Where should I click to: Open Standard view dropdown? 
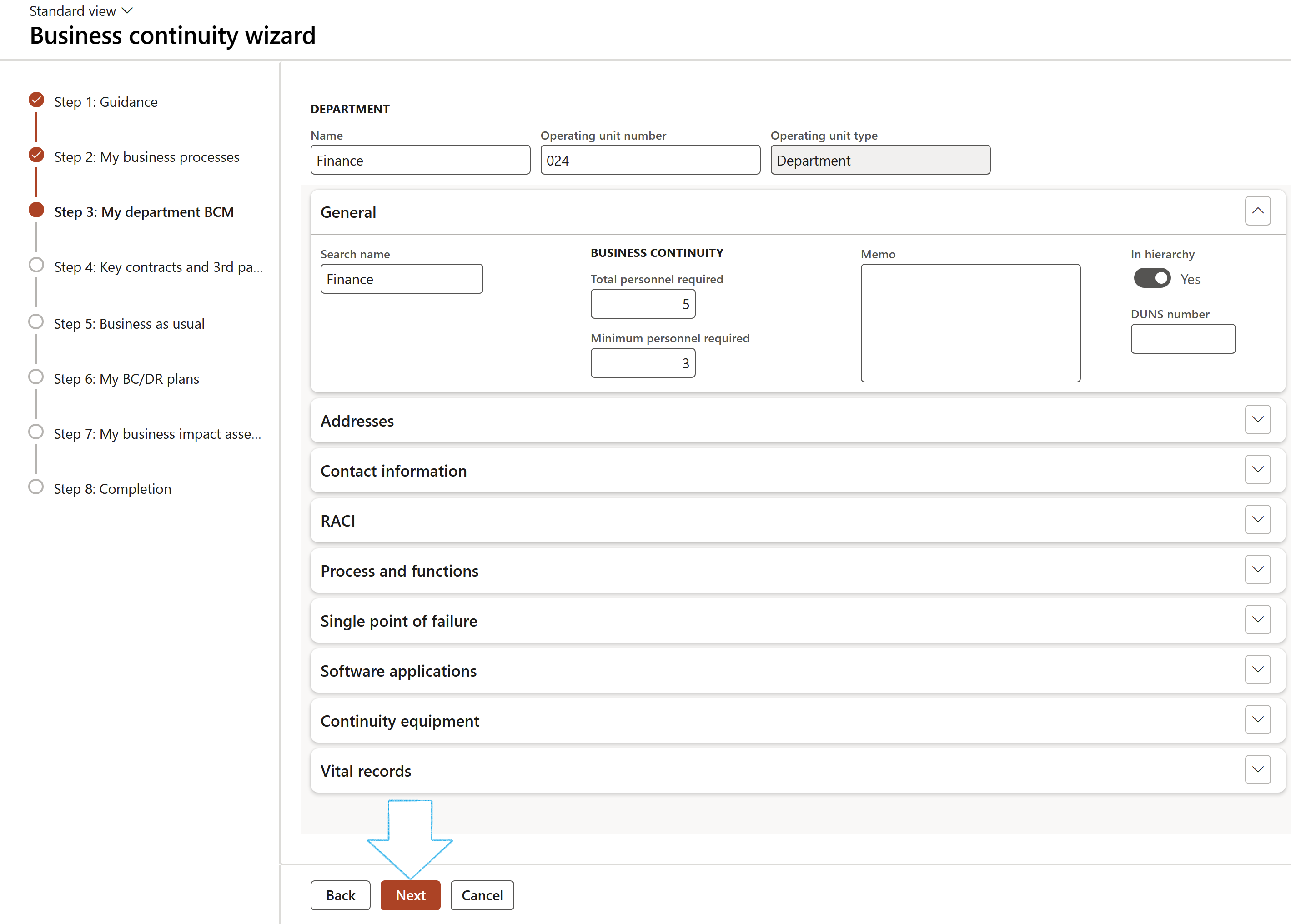point(81,11)
